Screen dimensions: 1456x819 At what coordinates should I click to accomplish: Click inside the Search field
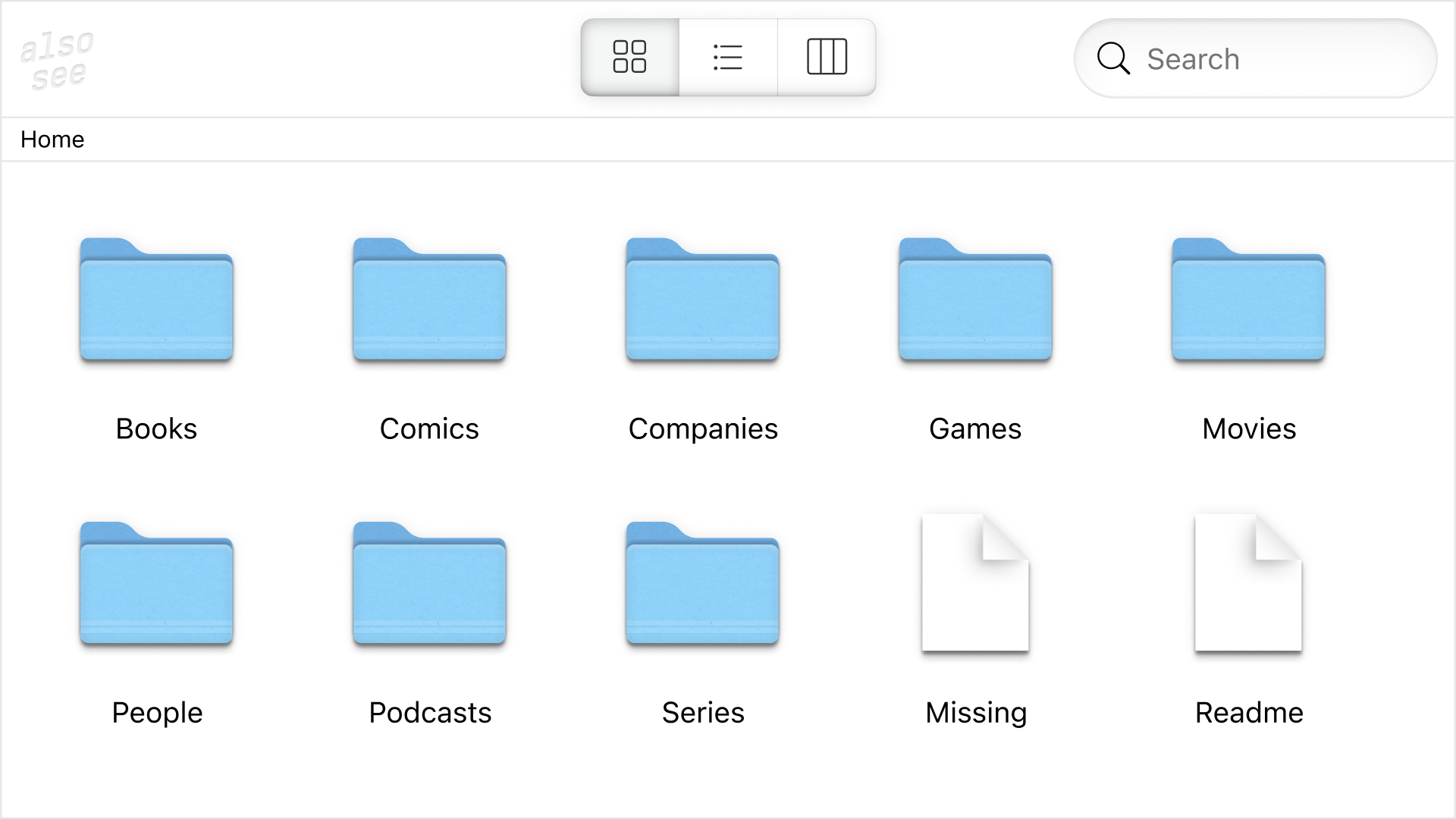(1251, 59)
